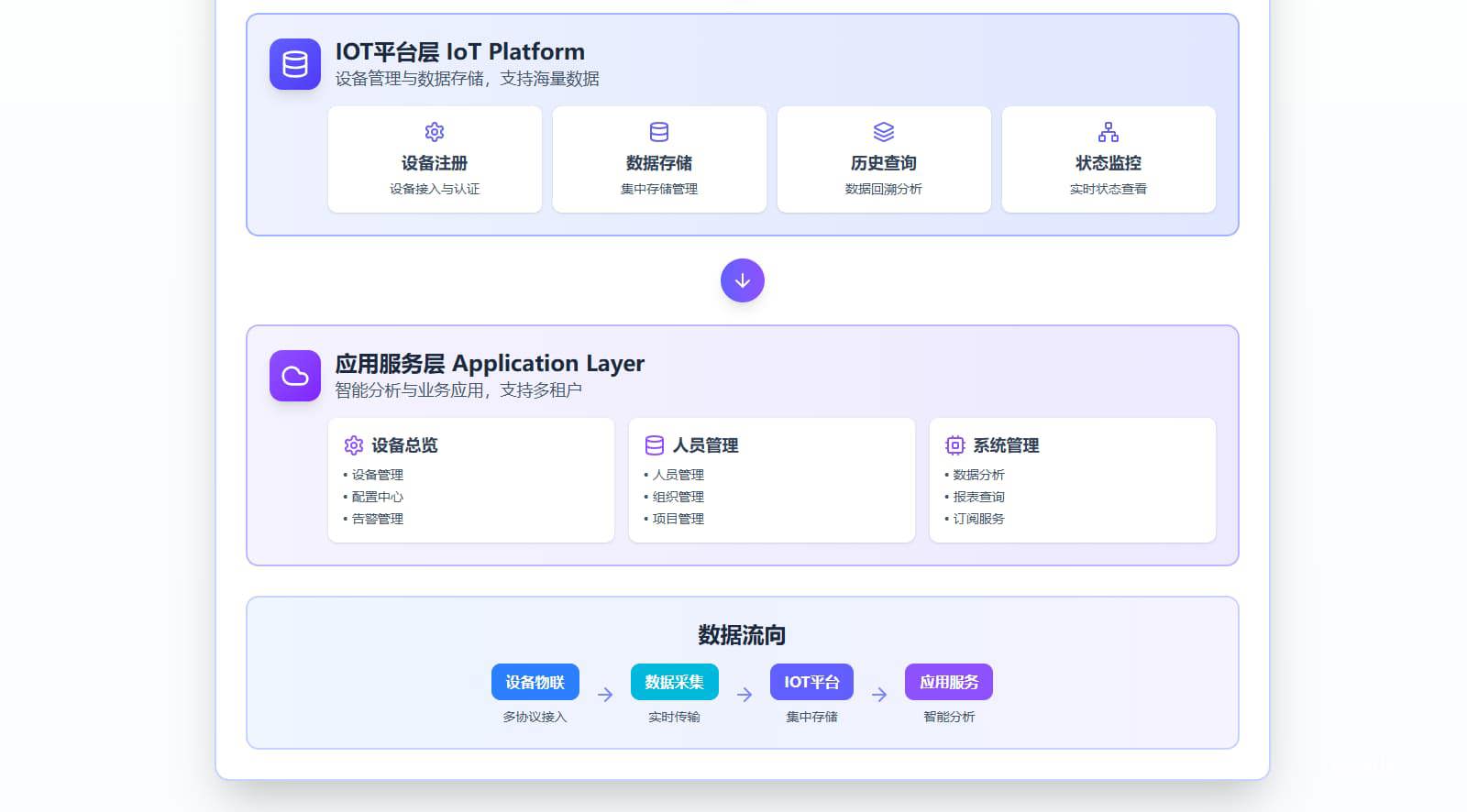Click the database icon beside 人员管理
Screen dimensions: 1467x812
655,445
